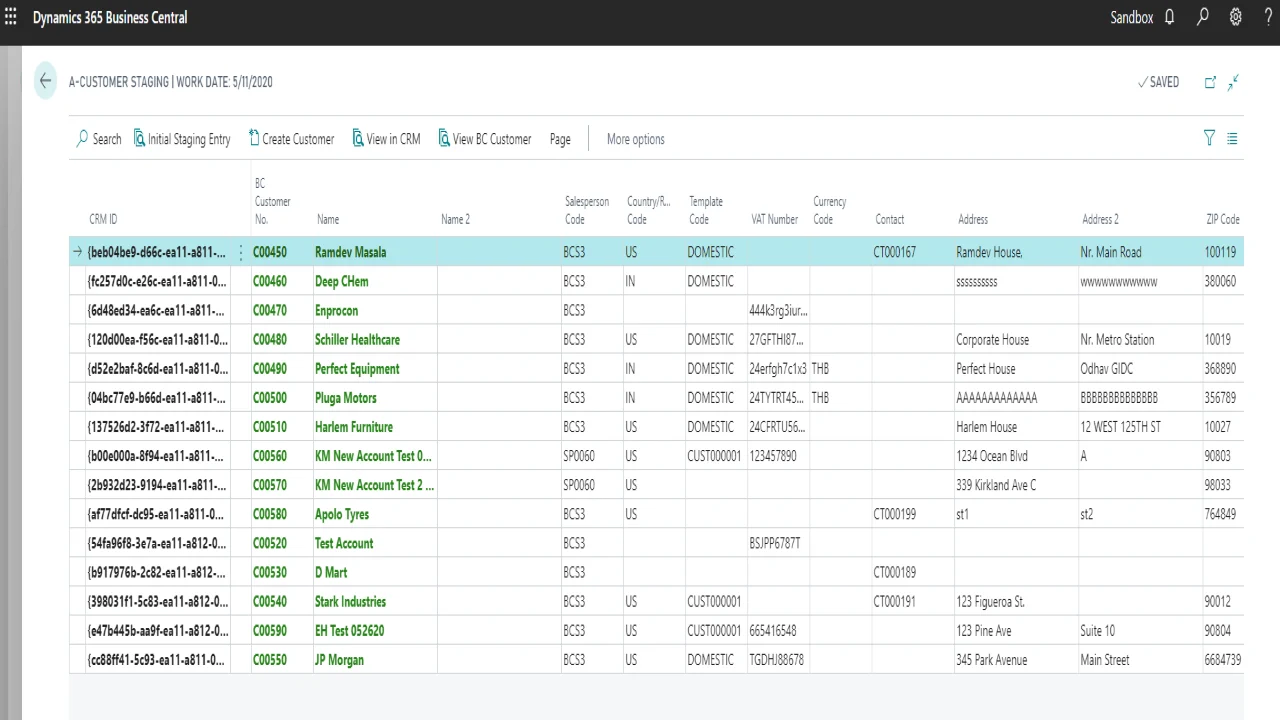The height and width of the screenshot is (720, 1280).
Task: Open the settings gear icon
Action: [1236, 17]
